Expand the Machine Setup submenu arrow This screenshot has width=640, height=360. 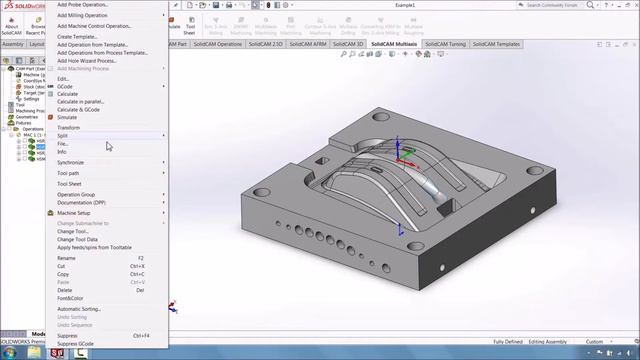point(164,213)
